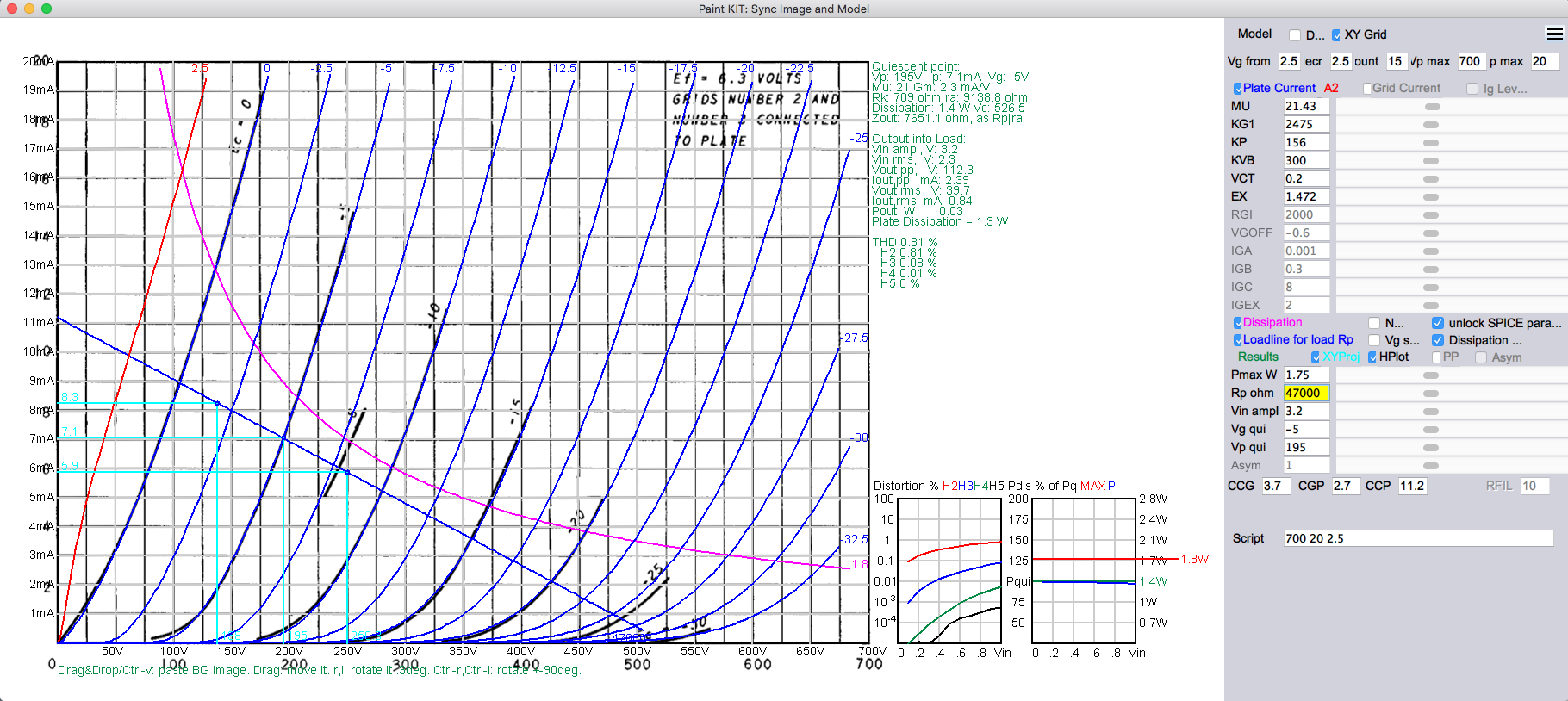Click the KVB value field 300

pyautogui.click(x=1306, y=160)
